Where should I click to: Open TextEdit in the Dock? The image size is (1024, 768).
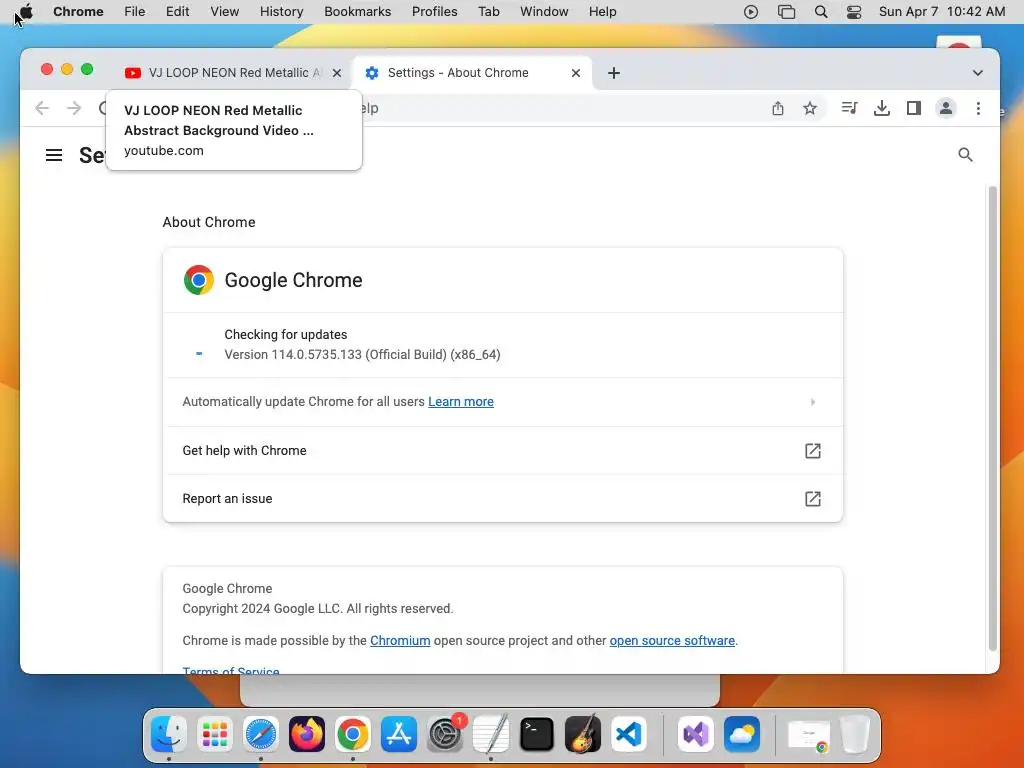point(491,735)
